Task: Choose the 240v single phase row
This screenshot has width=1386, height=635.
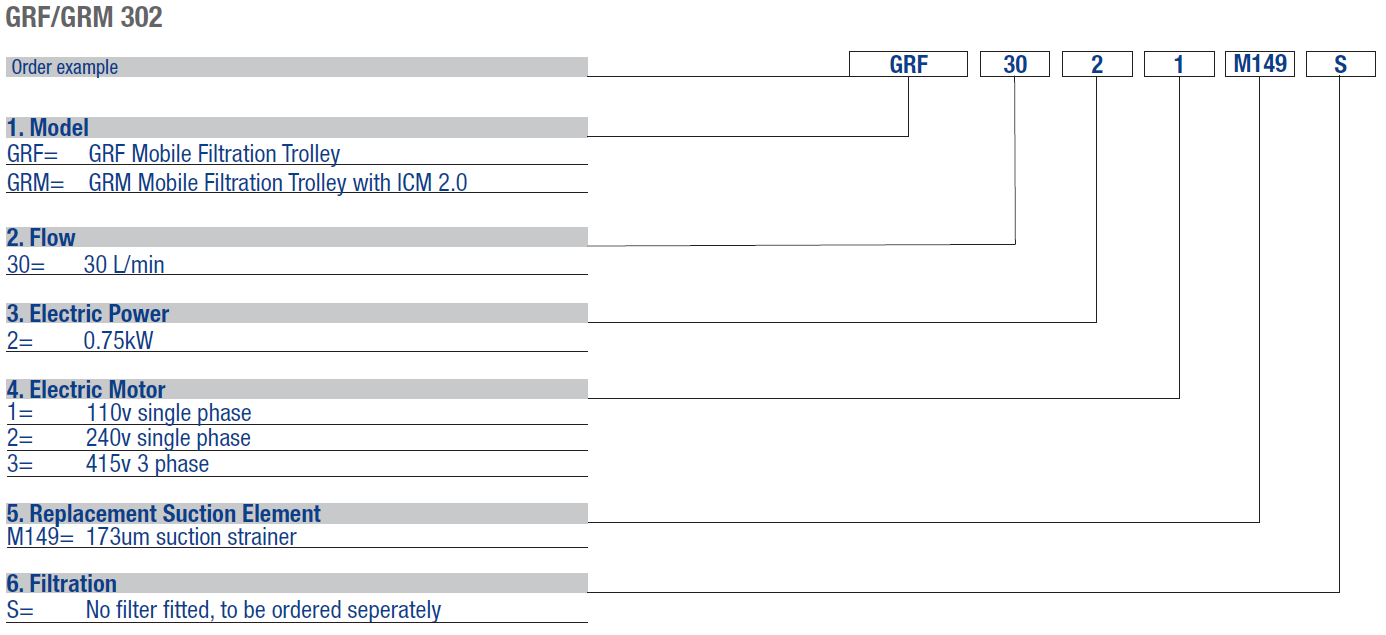Action: [x=168, y=438]
